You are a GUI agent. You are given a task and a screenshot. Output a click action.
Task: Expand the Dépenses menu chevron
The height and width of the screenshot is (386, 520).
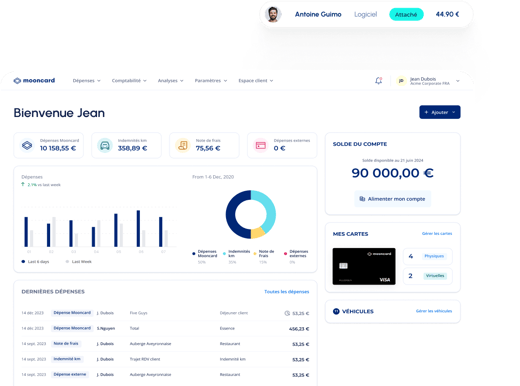tap(99, 81)
